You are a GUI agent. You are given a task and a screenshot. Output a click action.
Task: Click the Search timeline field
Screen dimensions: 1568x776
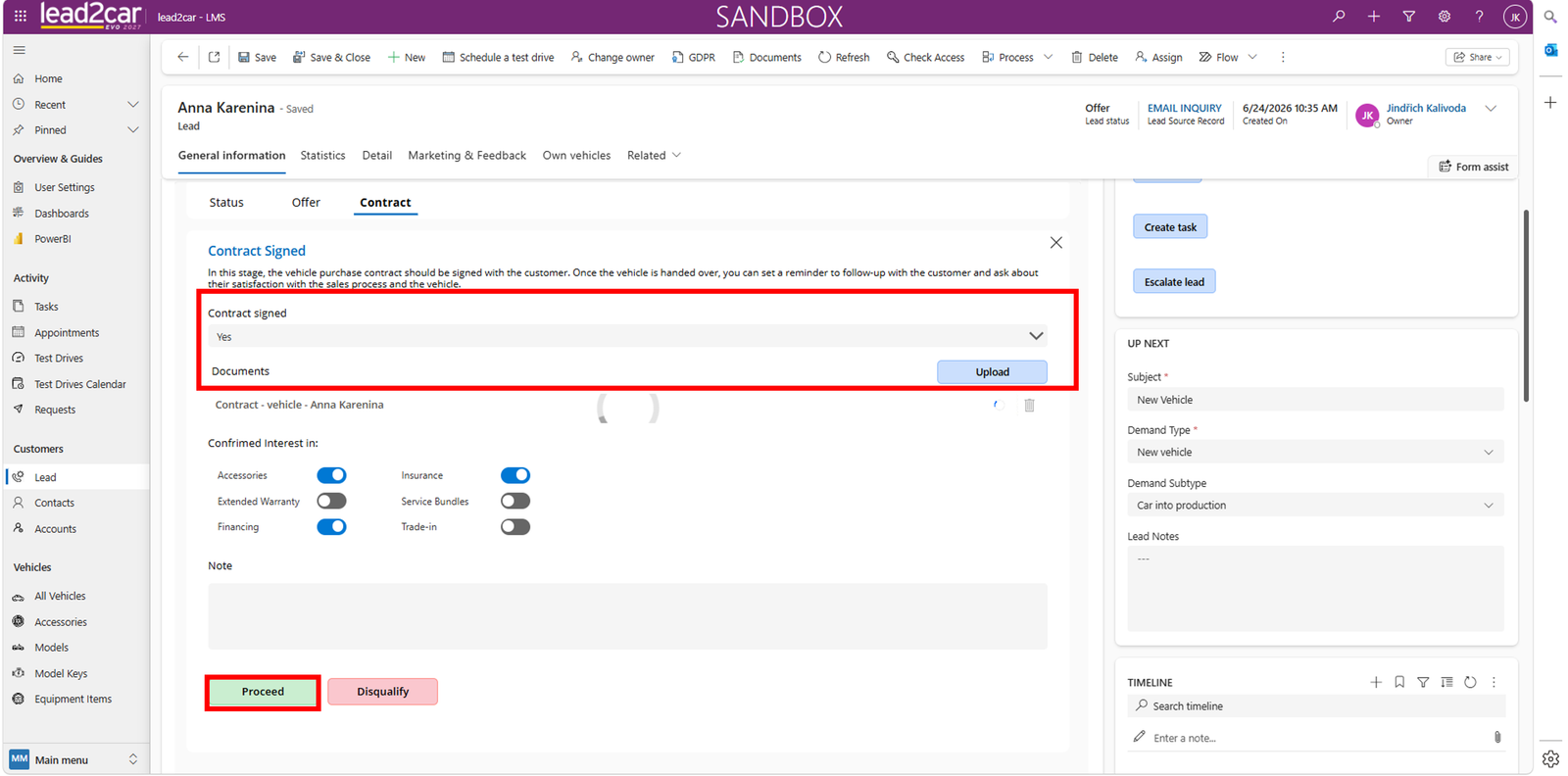[x=1315, y=706]
